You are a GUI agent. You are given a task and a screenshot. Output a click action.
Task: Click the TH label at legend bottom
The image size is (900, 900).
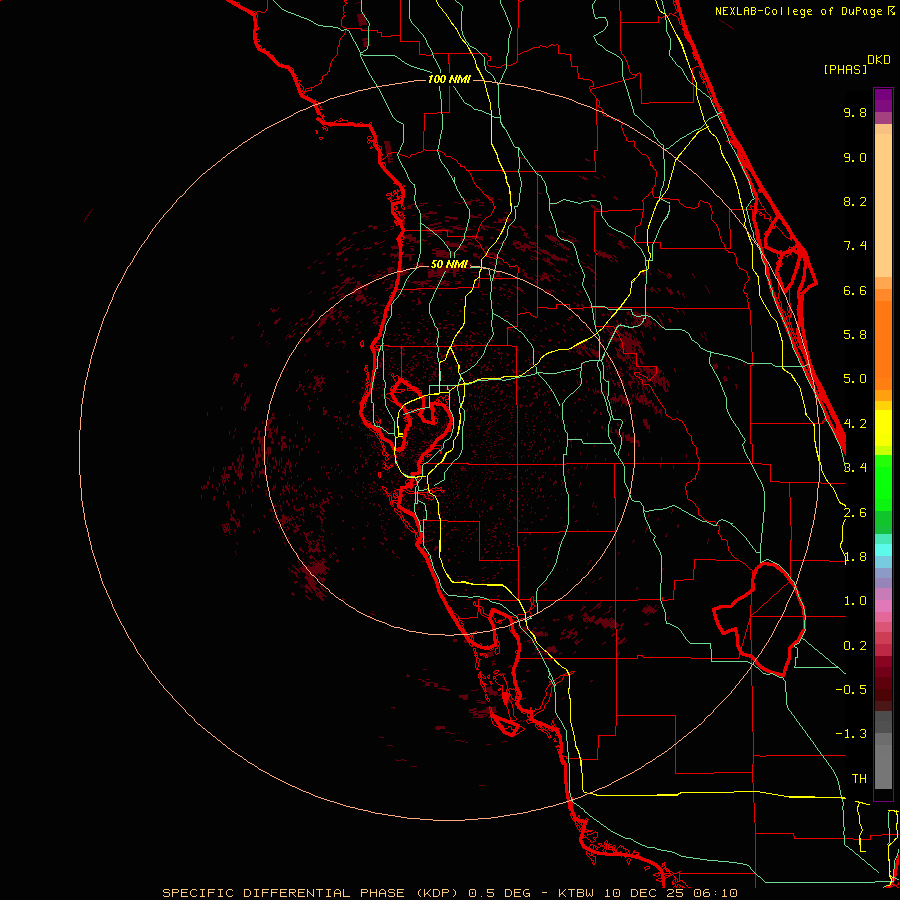point(859,779)
